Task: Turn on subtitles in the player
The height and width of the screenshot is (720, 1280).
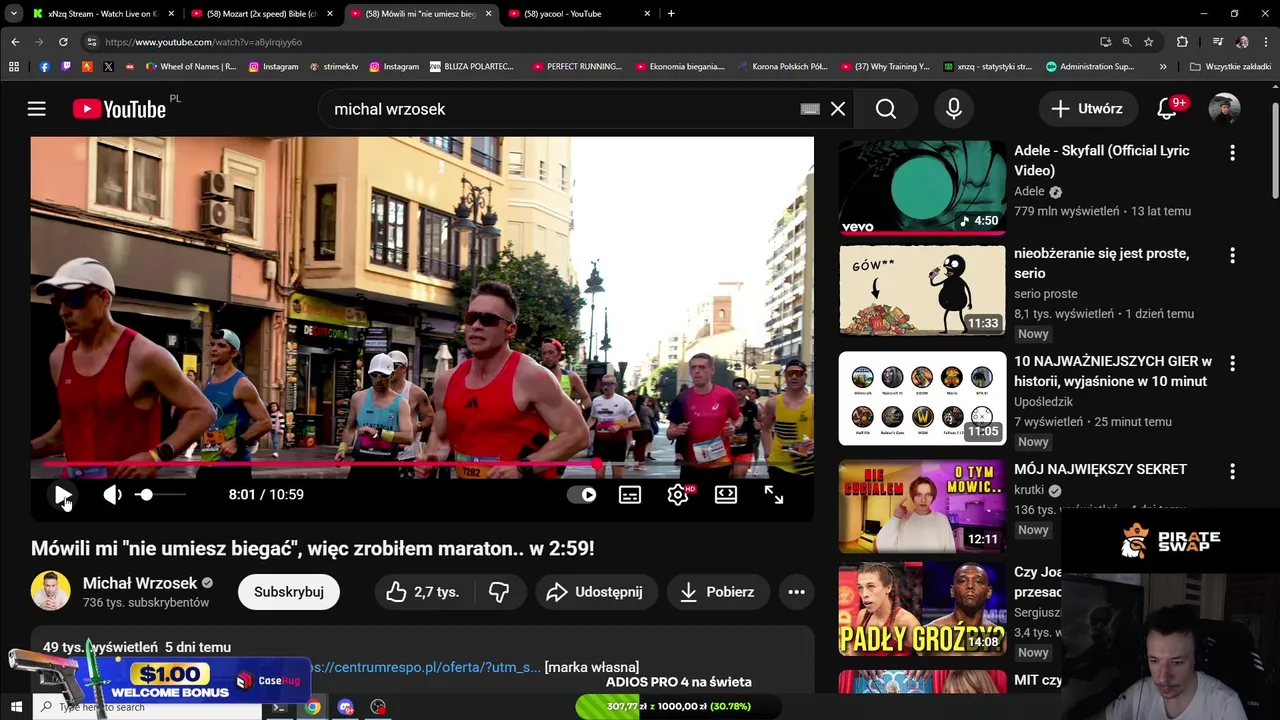Action: pos(630,494)
